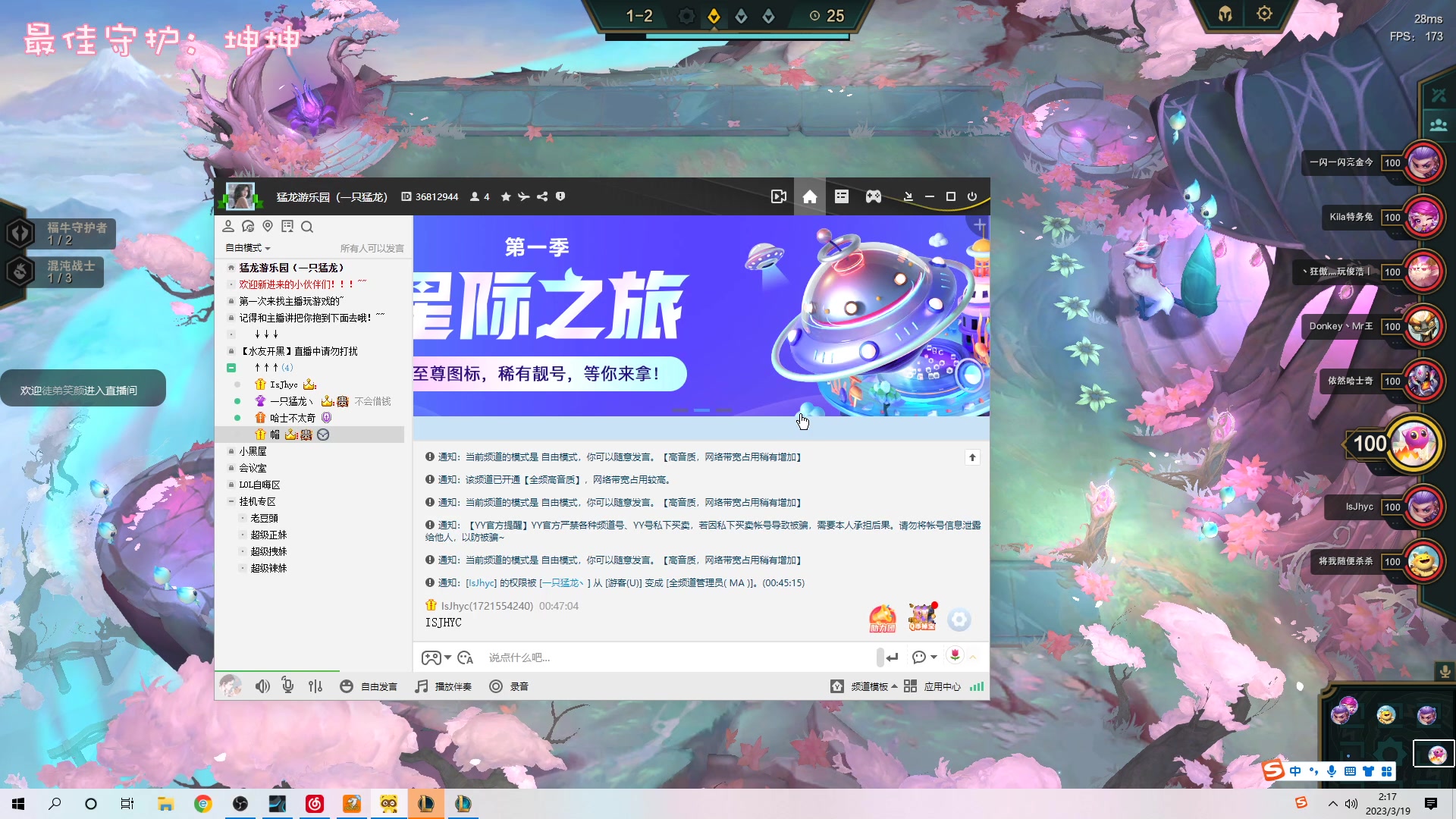Image resolution: width=1456 pixels, height=819 pixels.
Task: Mute the microphone icon
Action: point(288,686)
